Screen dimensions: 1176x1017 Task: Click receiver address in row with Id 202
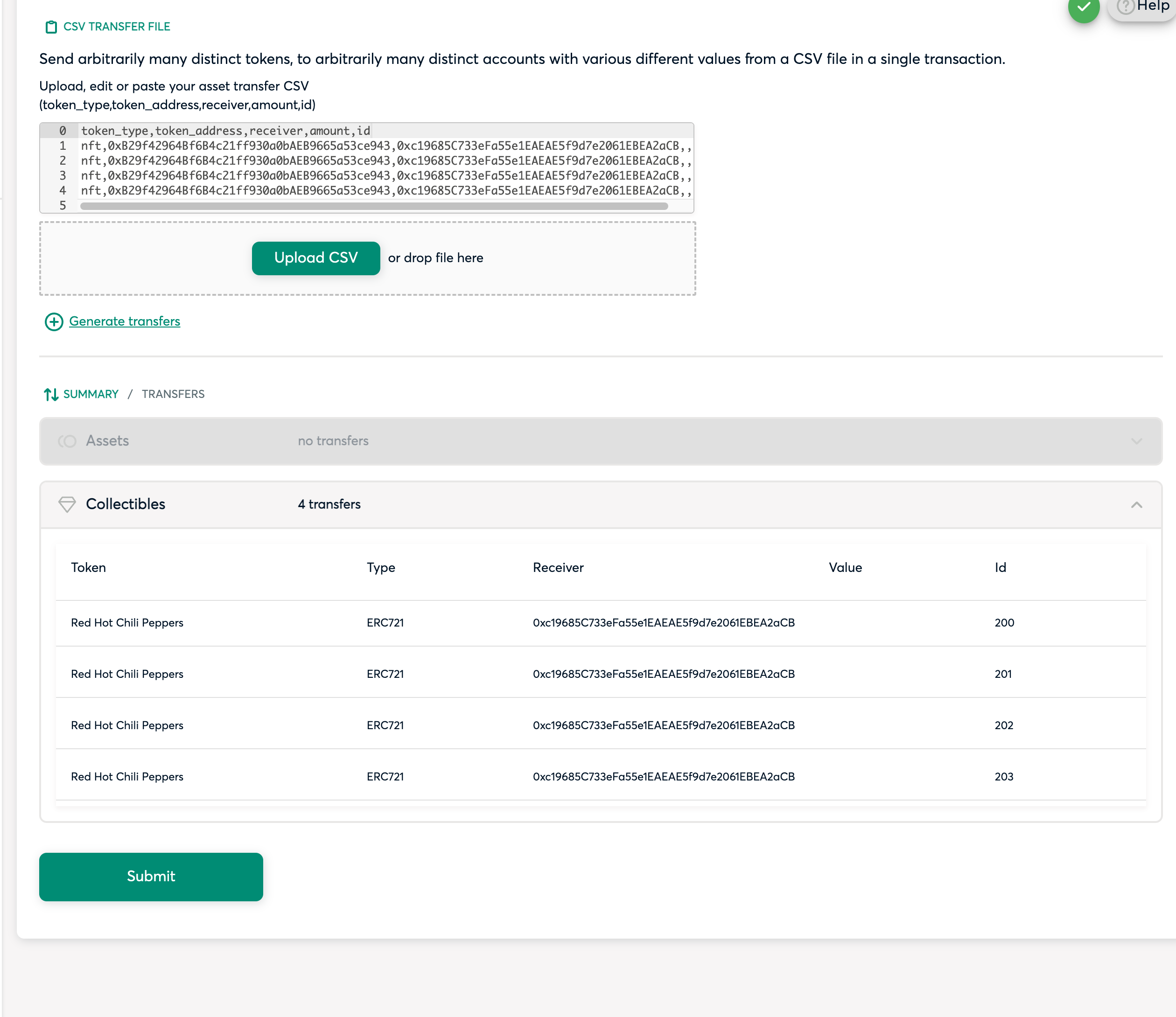(664, 725)
